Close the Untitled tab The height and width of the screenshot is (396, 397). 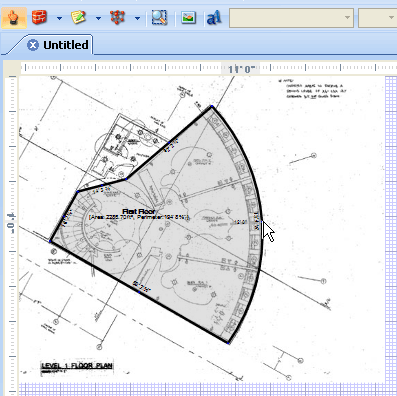click(33, 45)
